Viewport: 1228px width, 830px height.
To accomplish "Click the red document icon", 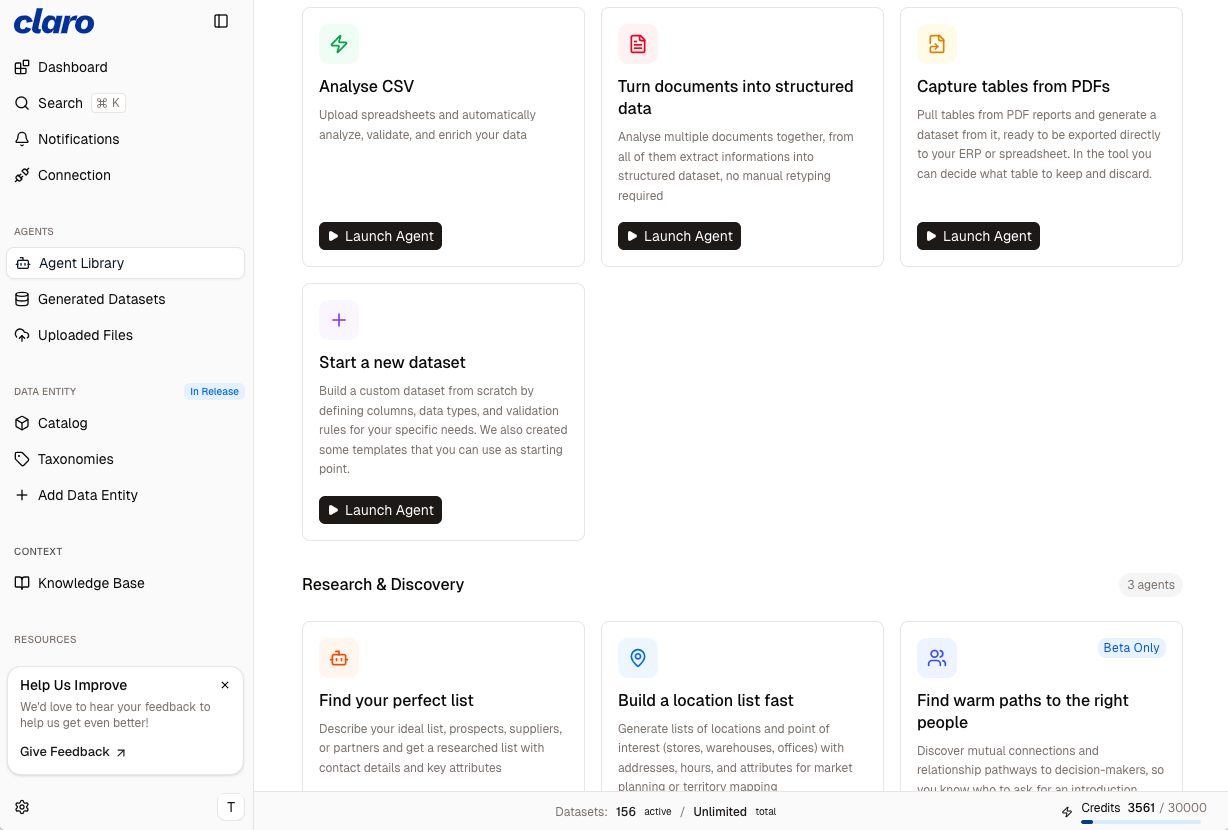I will pos(638,44).
